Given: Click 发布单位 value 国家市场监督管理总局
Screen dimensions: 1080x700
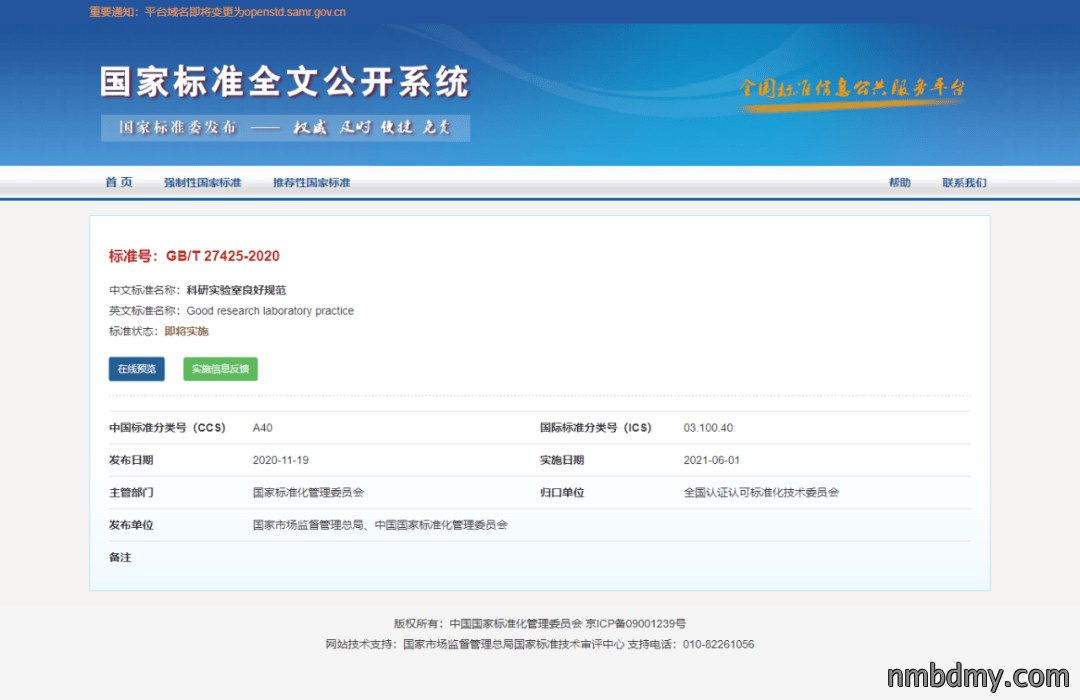Looking at the screenshot, I should point(308,525).
